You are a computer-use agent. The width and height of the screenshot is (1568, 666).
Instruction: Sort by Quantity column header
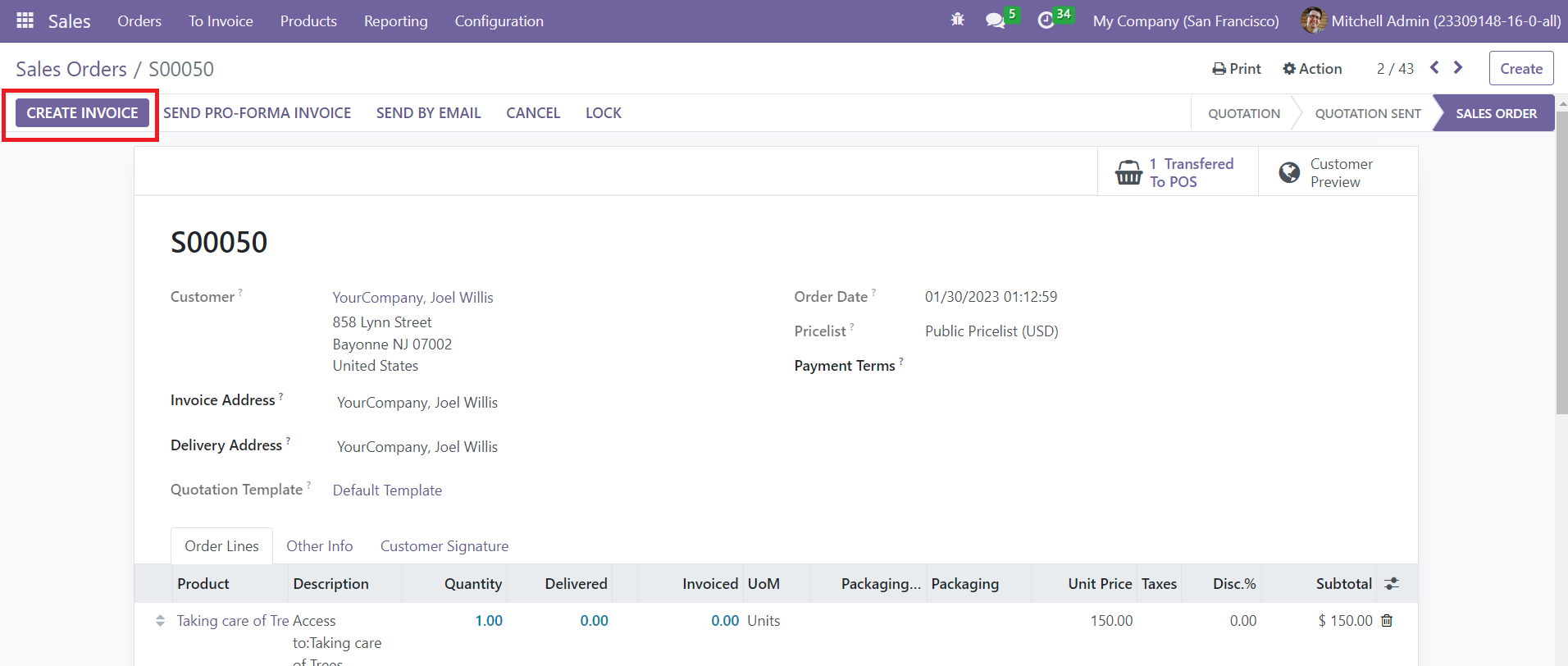pyautogui.click(x=473, y=583)
